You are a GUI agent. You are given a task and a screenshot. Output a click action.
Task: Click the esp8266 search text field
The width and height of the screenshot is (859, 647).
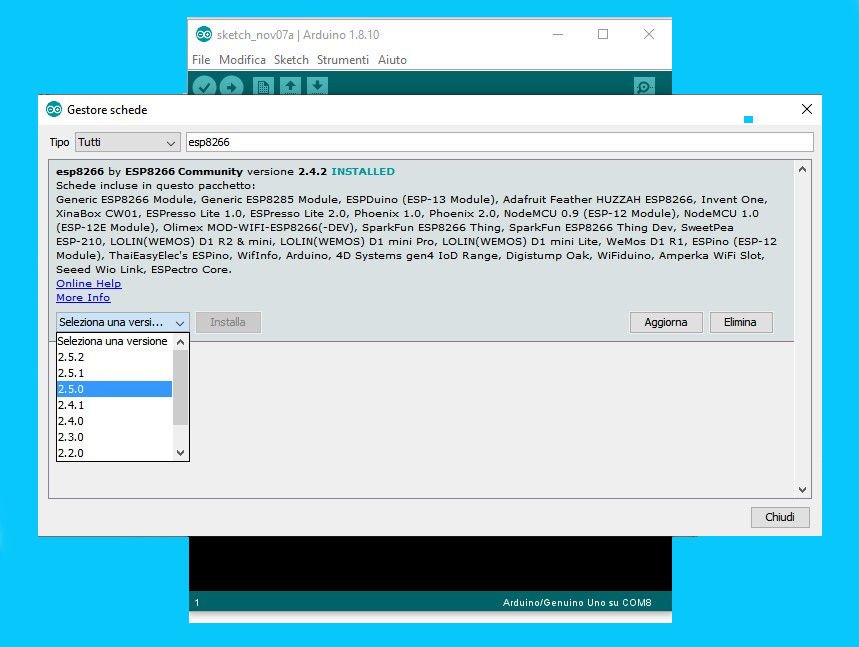(x=498, y=142)
